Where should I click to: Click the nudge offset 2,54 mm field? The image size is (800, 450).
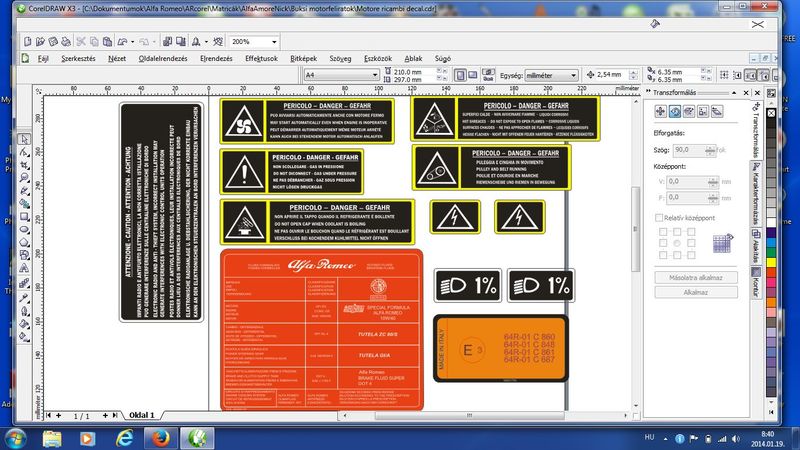[612, 75]
